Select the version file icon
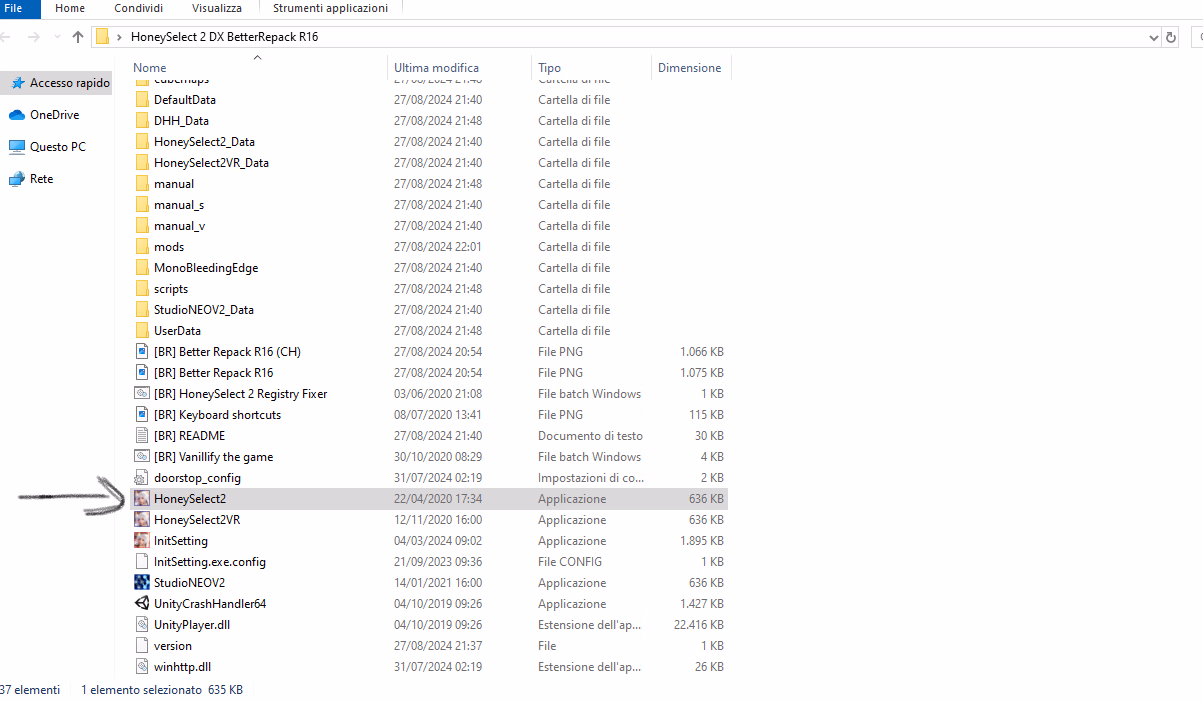This screenshot has width=1203, height=701. 142,645
